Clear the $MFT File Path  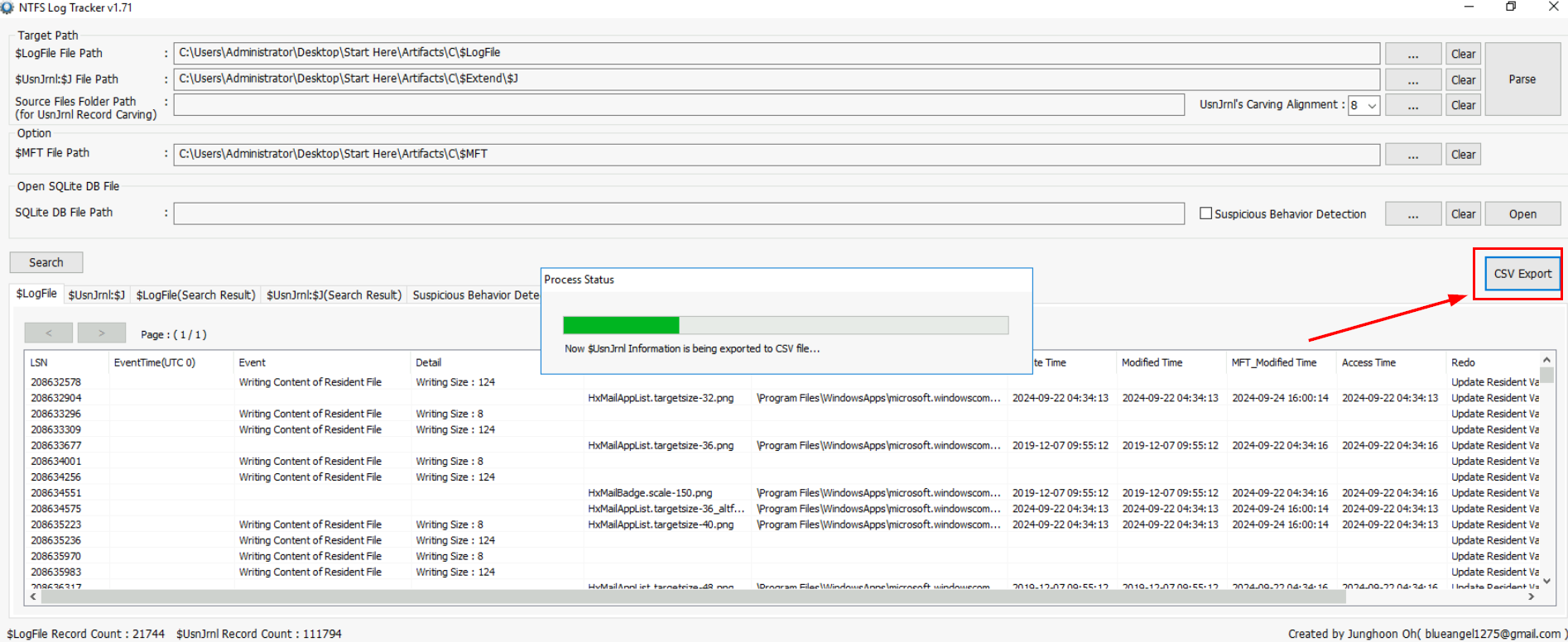(1464, 155)
